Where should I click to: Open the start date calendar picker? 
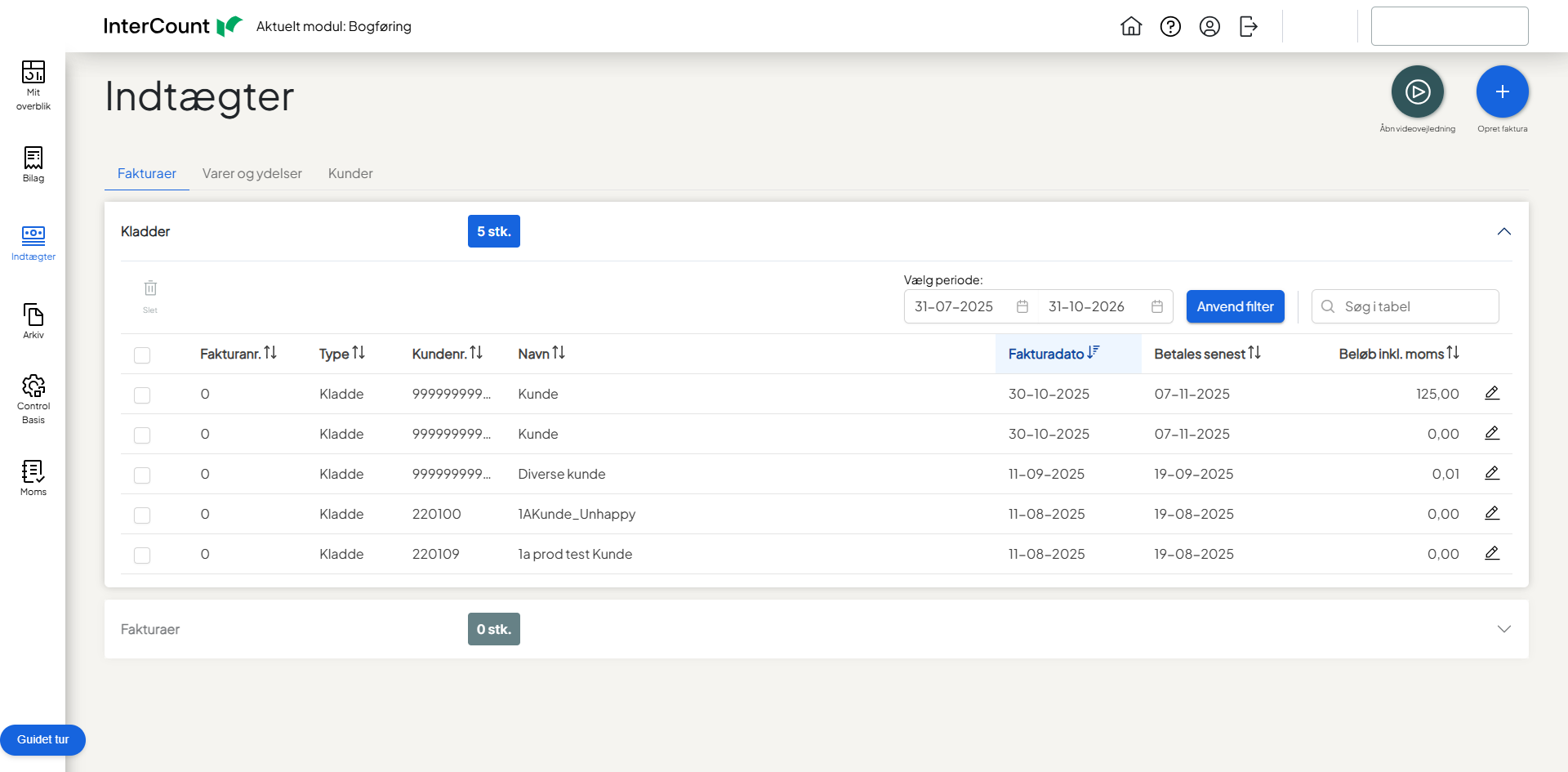tap(1022, 307)
